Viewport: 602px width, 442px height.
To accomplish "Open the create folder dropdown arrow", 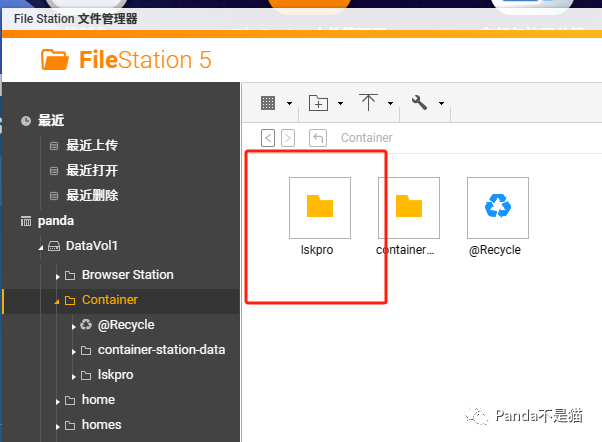I will 340,103.
